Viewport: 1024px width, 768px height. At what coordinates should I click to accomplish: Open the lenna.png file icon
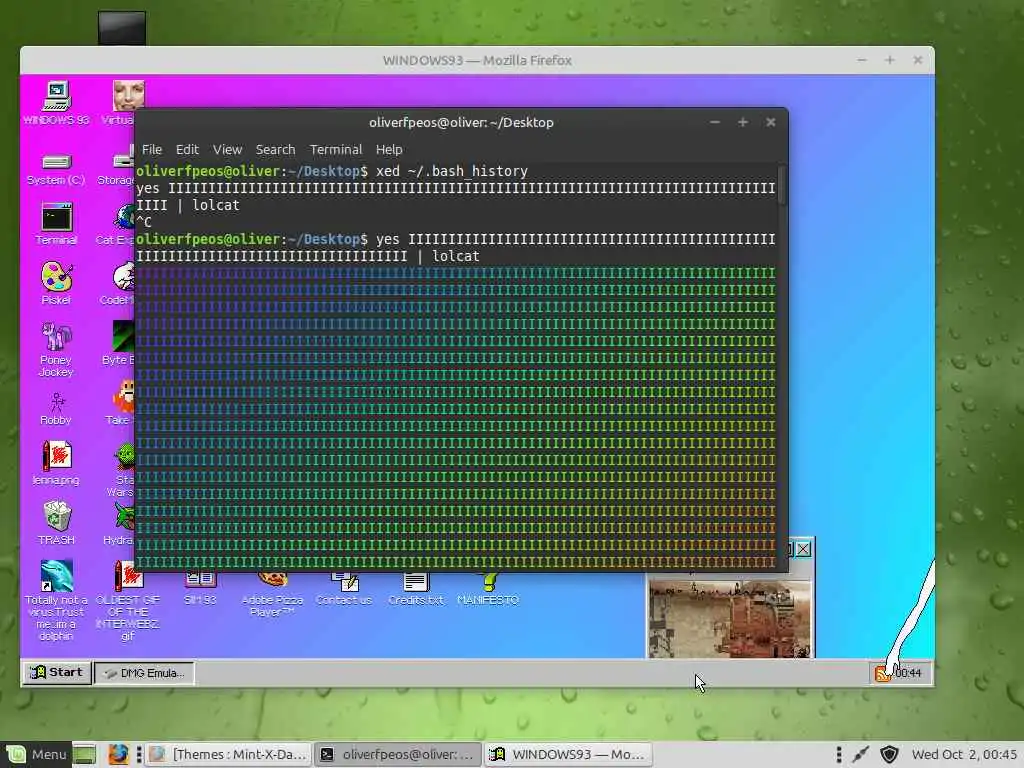pyautogui.click(x=56, y=462)
